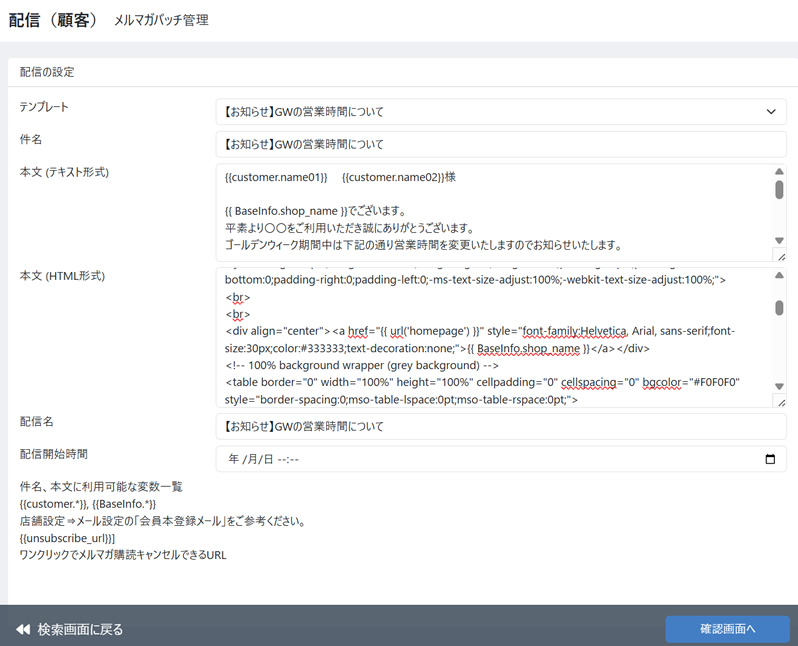Click the テンプレート dropdown chevron arrow
798x646 pixels.
pos(771,111)
